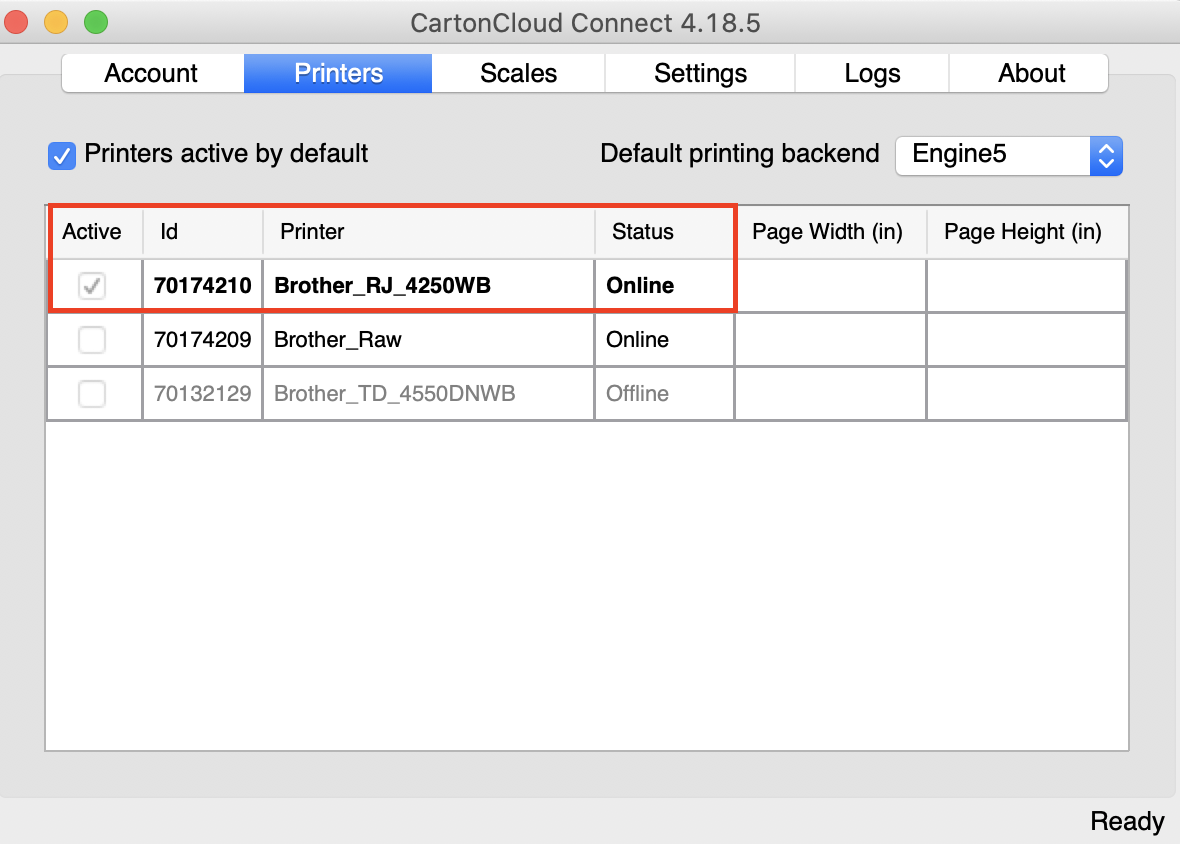Enable the Brother_Raw printer checkbox
Image resolution: width=1180 pixels, height=844 pixels.
[x=93, y=339]
